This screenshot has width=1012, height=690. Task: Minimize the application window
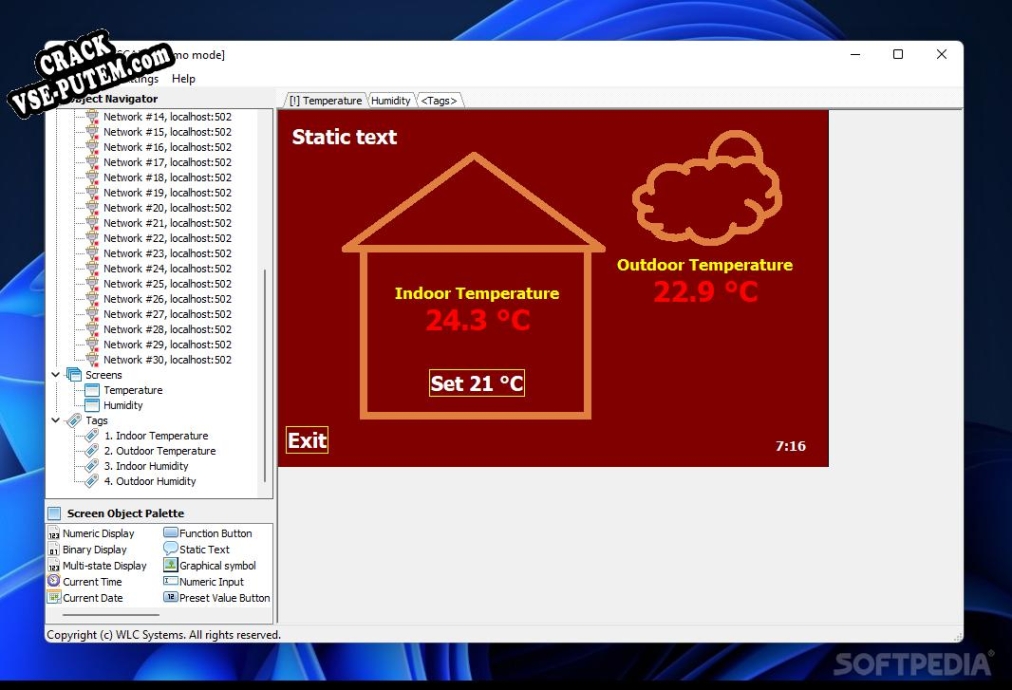point(855,54)
